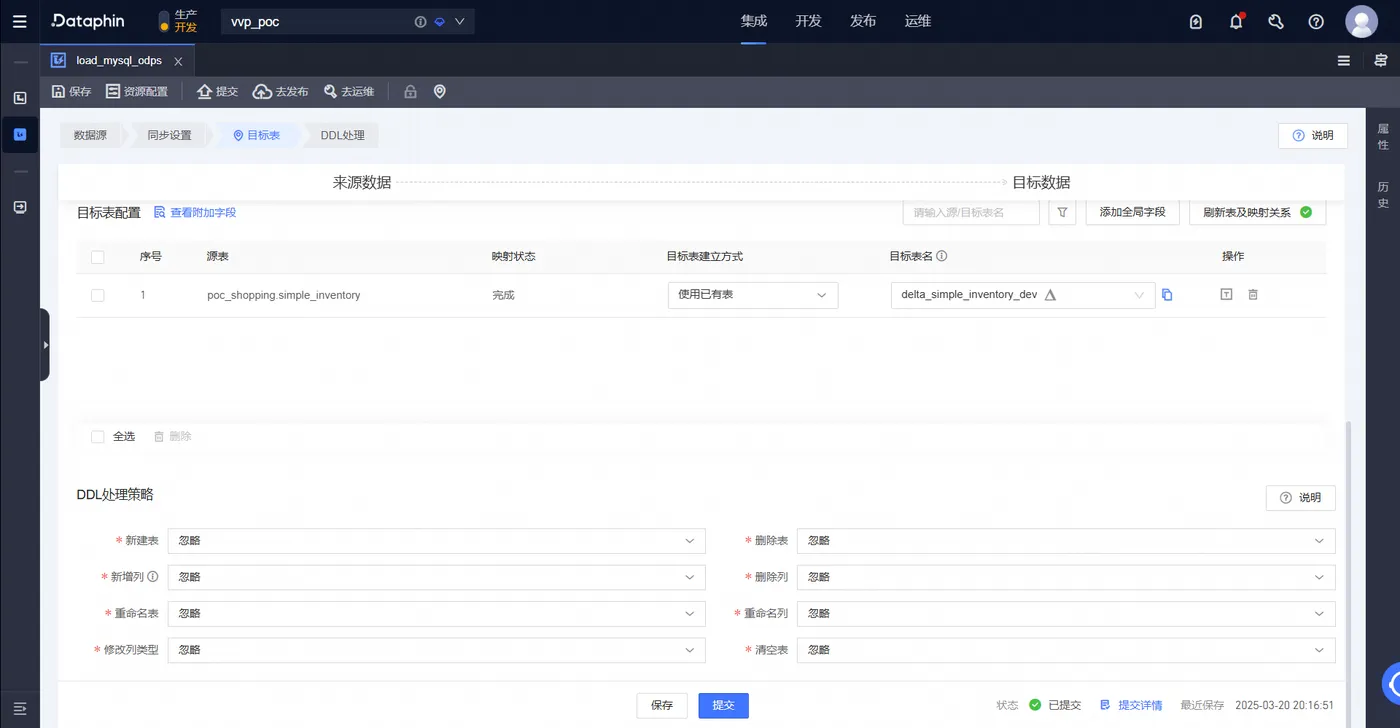Open the task notification bag icon
The image size is (1400, 728).
tap(1196, 21)
